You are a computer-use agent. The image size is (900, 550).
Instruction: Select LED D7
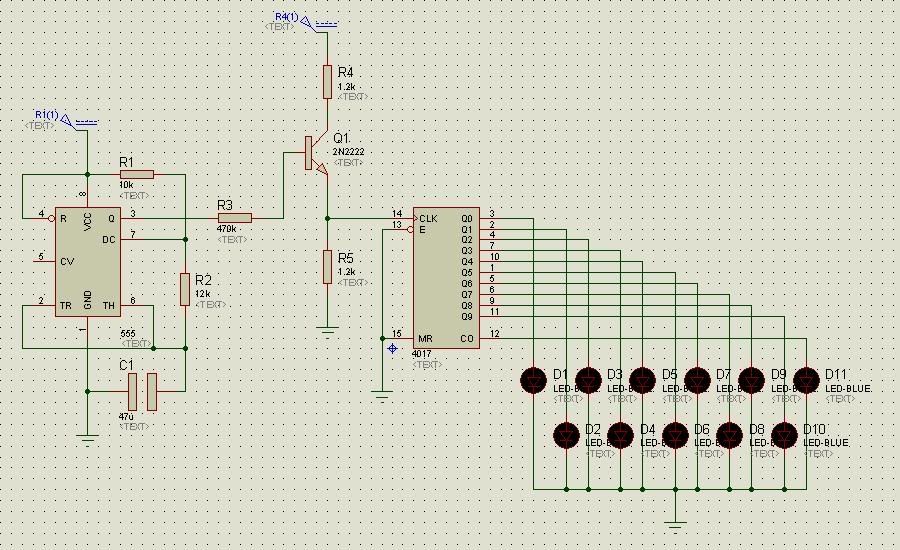697,380
